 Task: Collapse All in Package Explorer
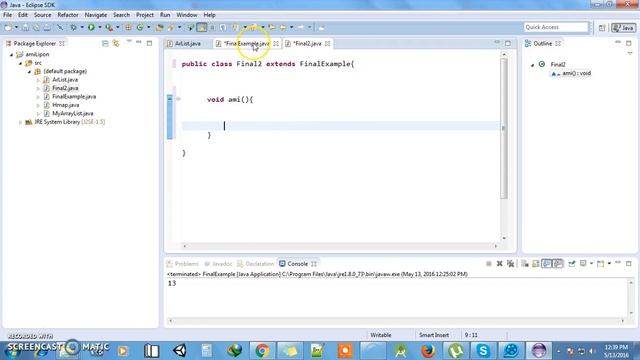click(x=105, y=43)
